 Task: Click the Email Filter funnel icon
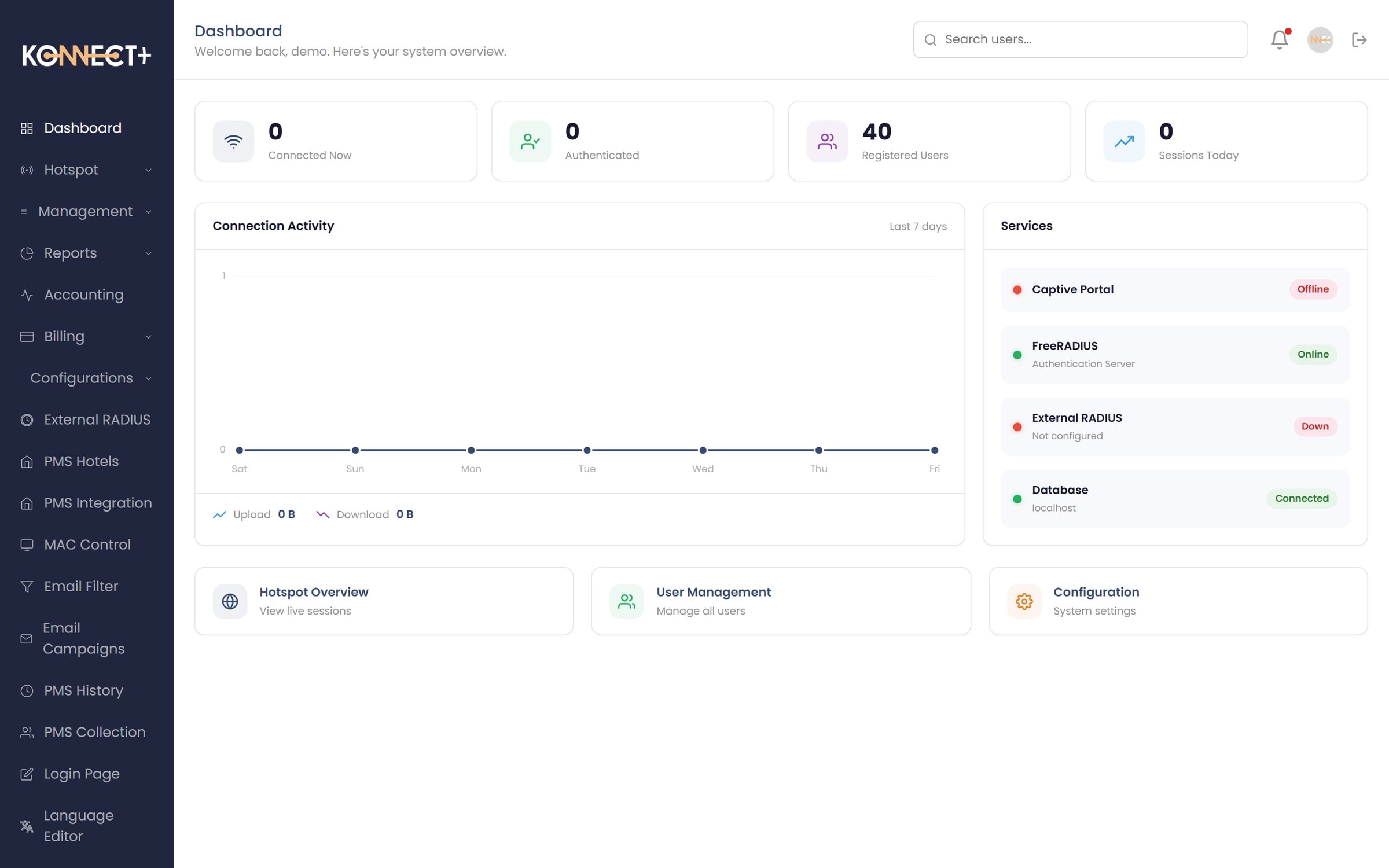point(27,587)
